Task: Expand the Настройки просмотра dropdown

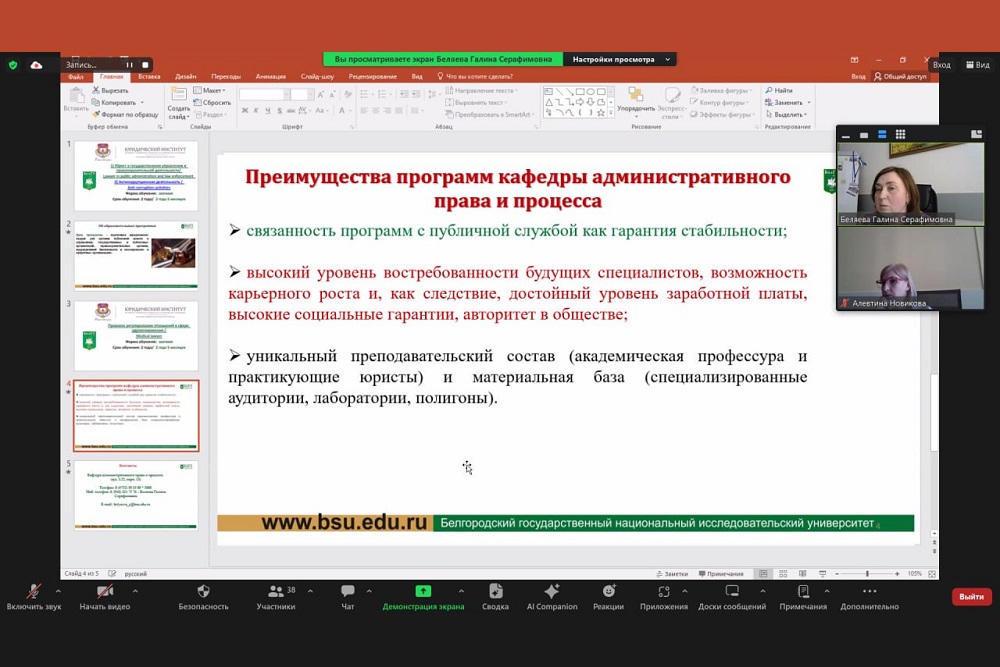Action: [x=619, y=59]
